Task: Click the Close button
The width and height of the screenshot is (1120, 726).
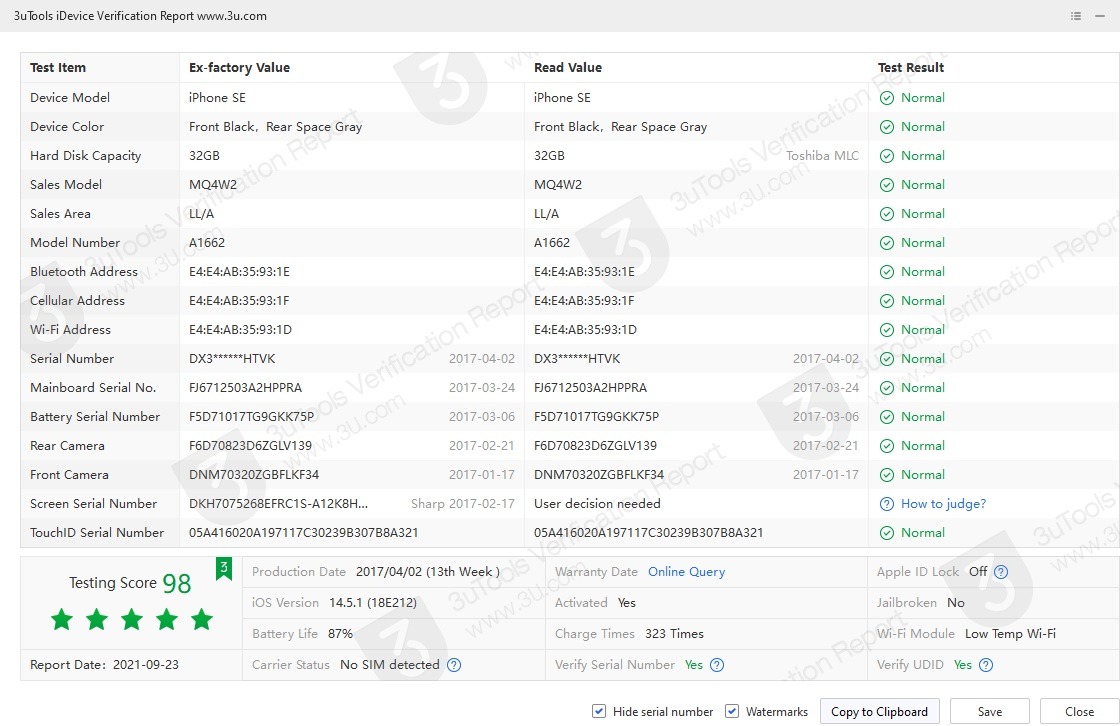Action: [x=1079, y=712]
